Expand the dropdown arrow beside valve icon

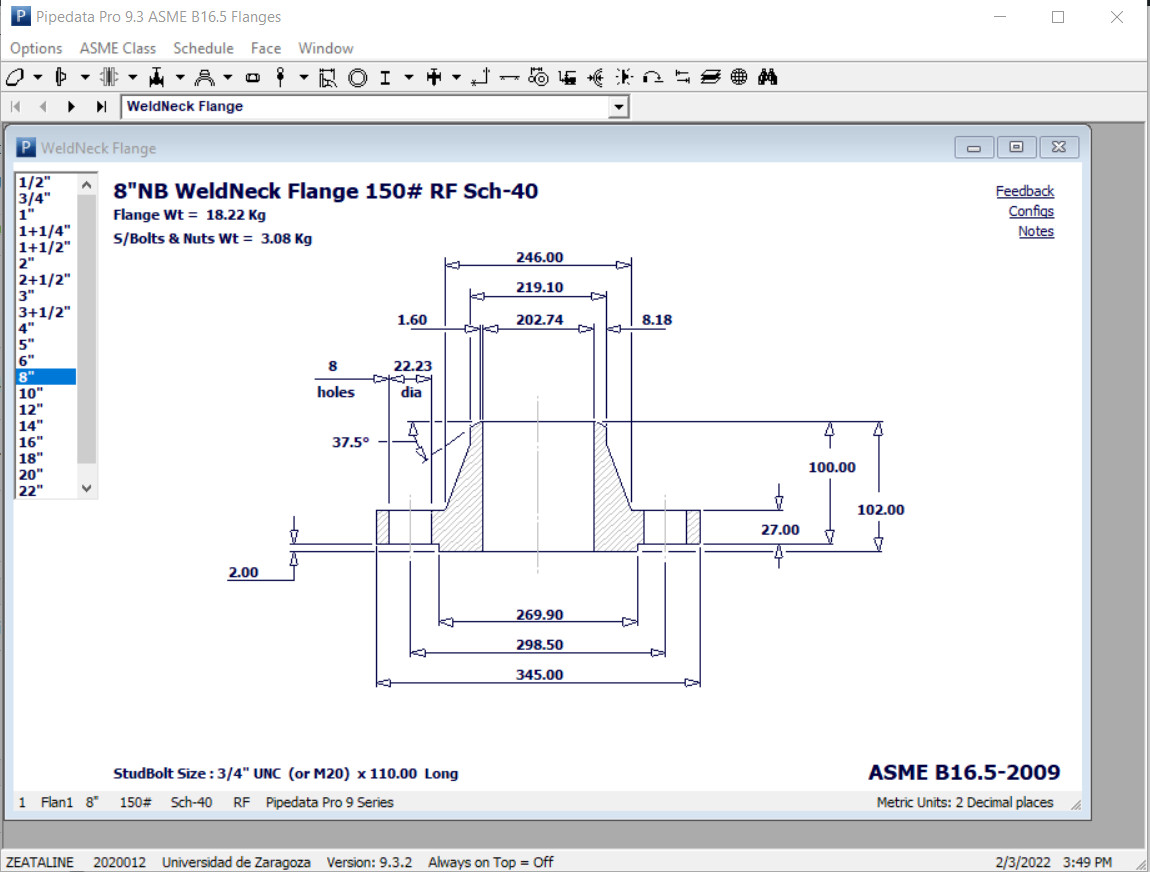180,77
